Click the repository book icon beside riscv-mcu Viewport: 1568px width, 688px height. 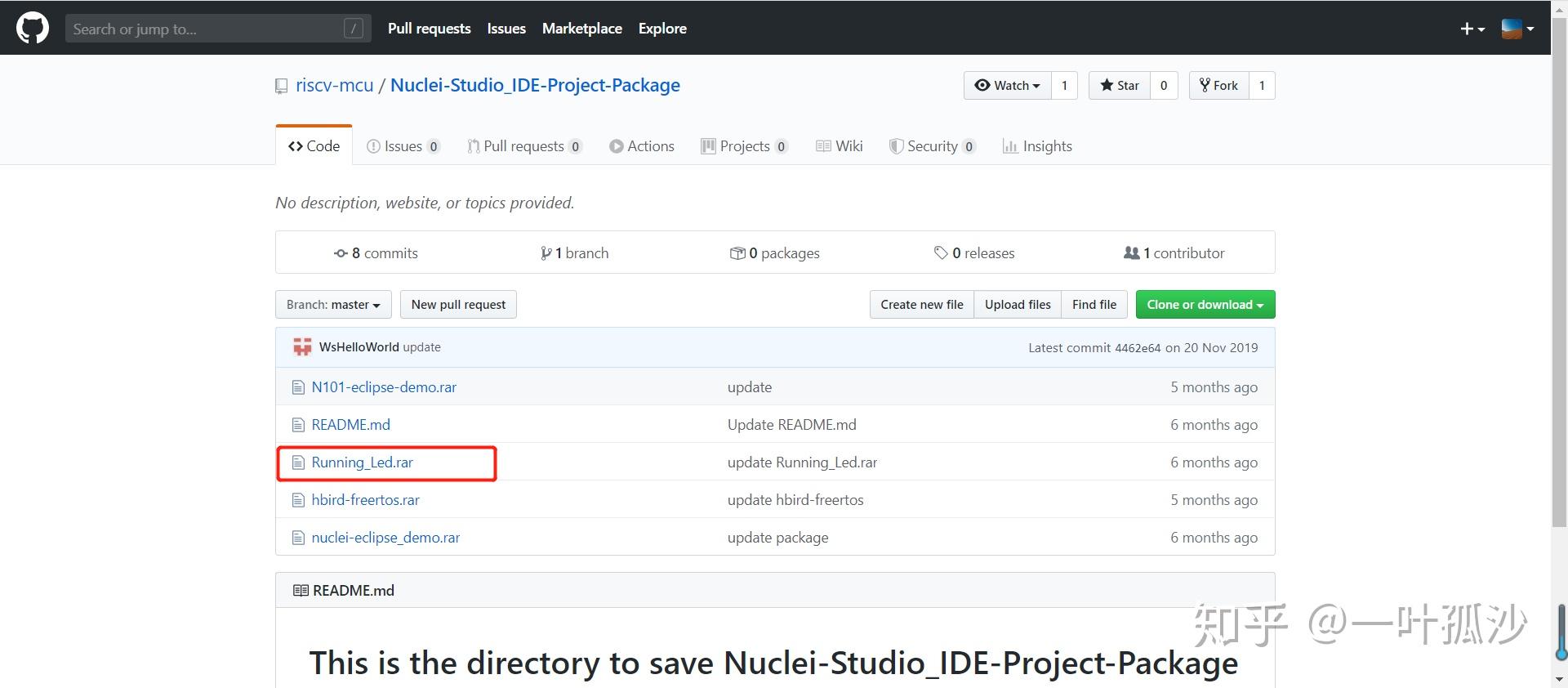pos(282,86)
